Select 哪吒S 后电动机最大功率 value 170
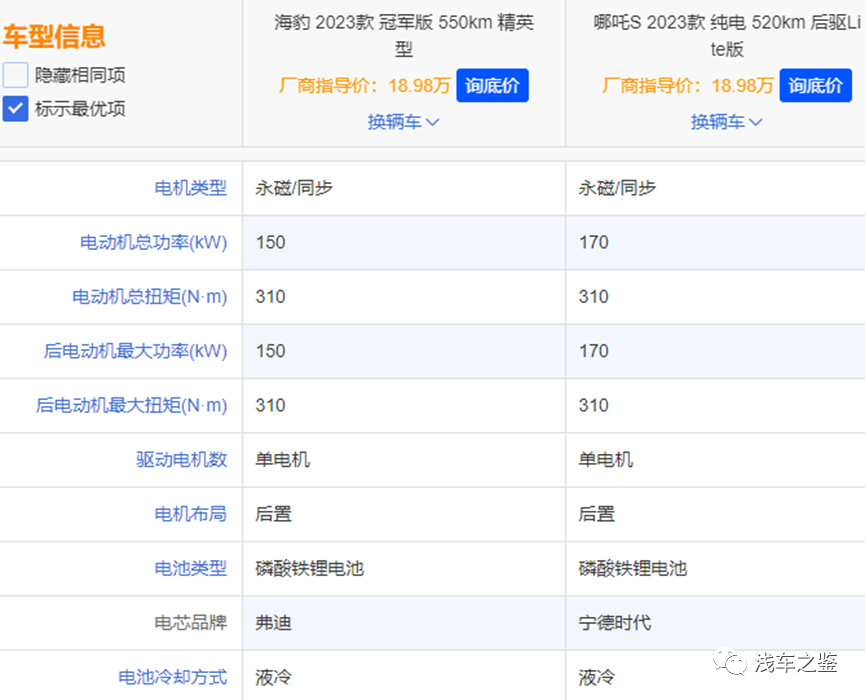865x700 pixels. 594,351
